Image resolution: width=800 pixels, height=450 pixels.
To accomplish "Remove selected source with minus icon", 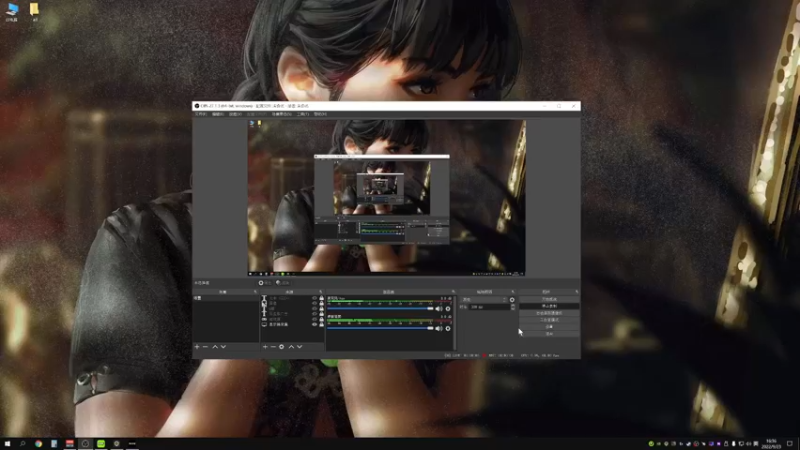I will coord(273,347).
